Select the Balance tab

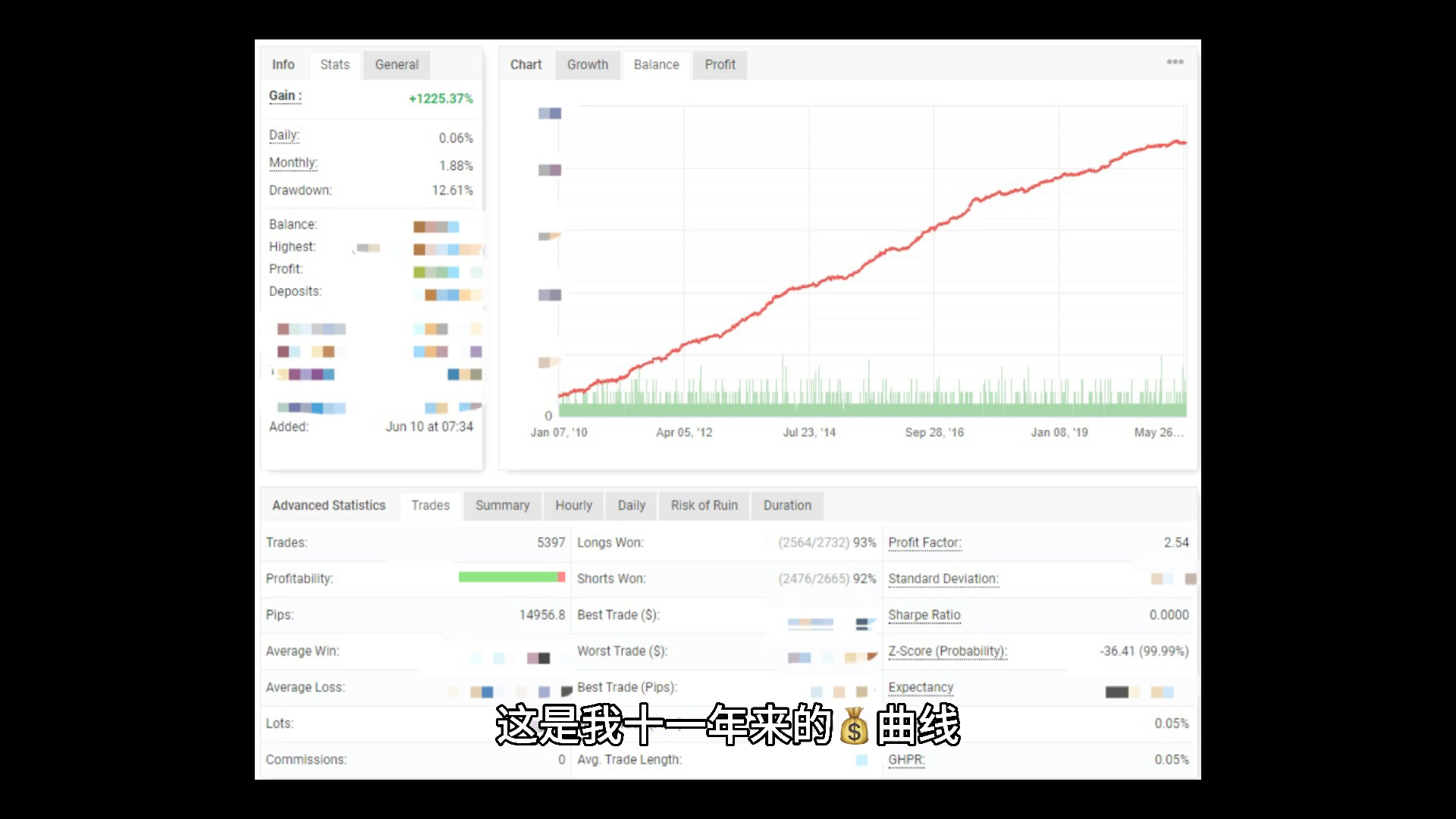point(655,63)
